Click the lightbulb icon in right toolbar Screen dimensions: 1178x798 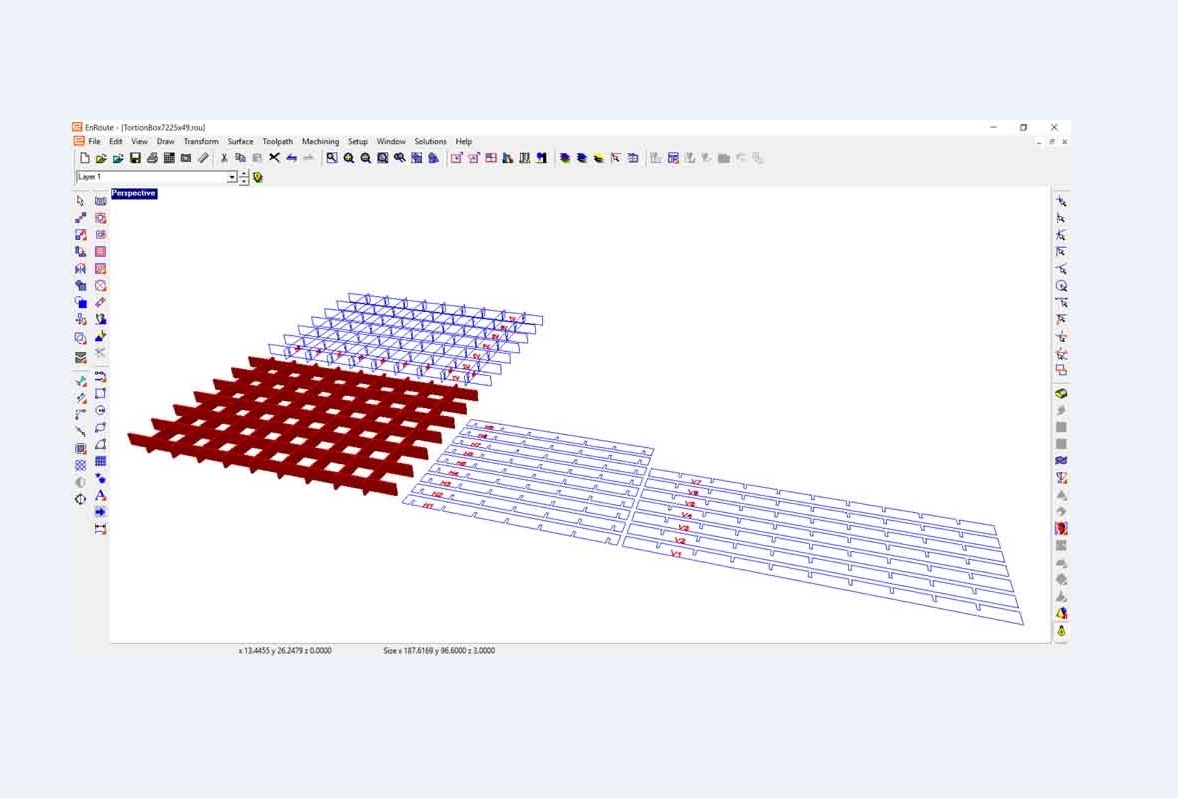(x=1061, y=631)
